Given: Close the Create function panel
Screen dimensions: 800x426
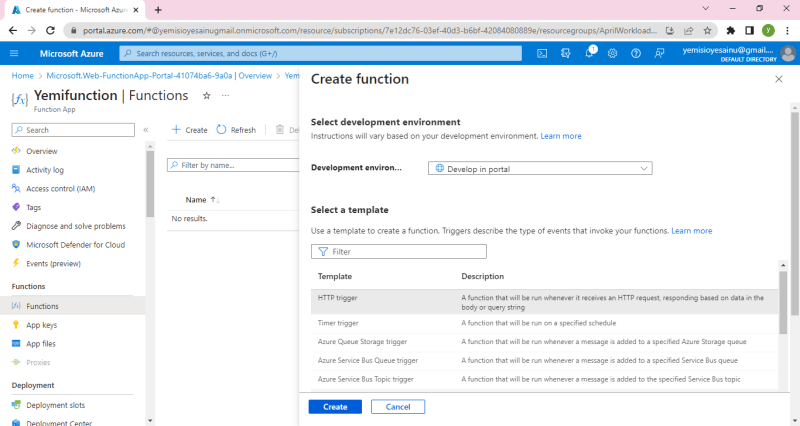Looking at the screenshot, I should [779, 79].
